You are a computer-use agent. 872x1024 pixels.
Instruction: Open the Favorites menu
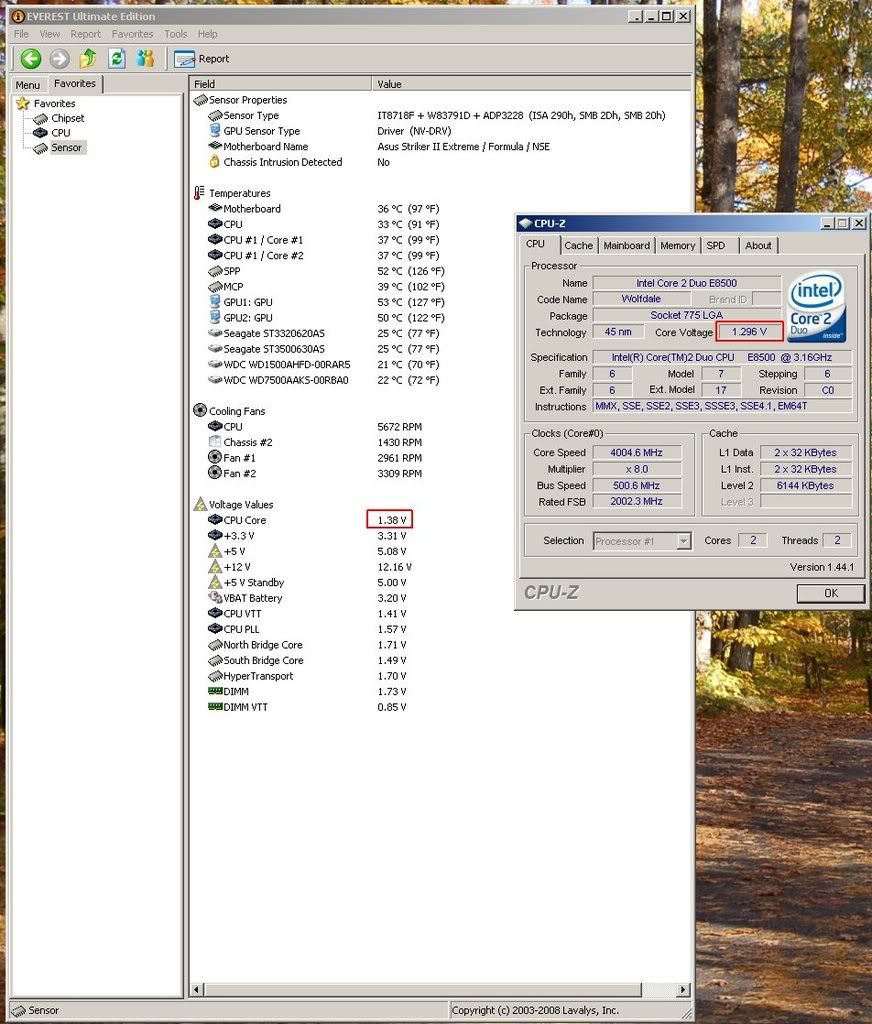[133, 34]
